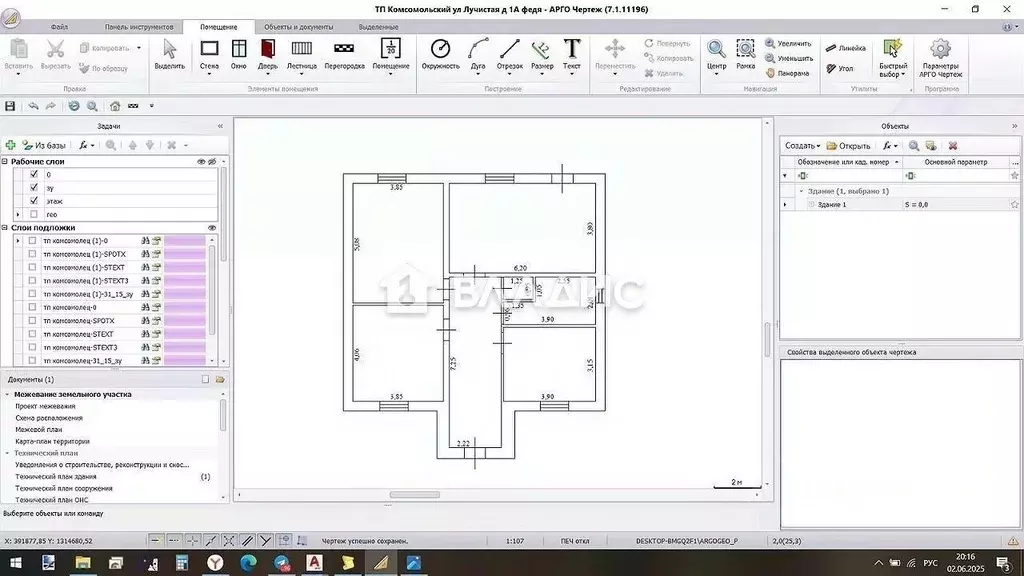1024x576 pixels.
Task: Collapse the Рабочие слои group
Action: tap(5, 161)
